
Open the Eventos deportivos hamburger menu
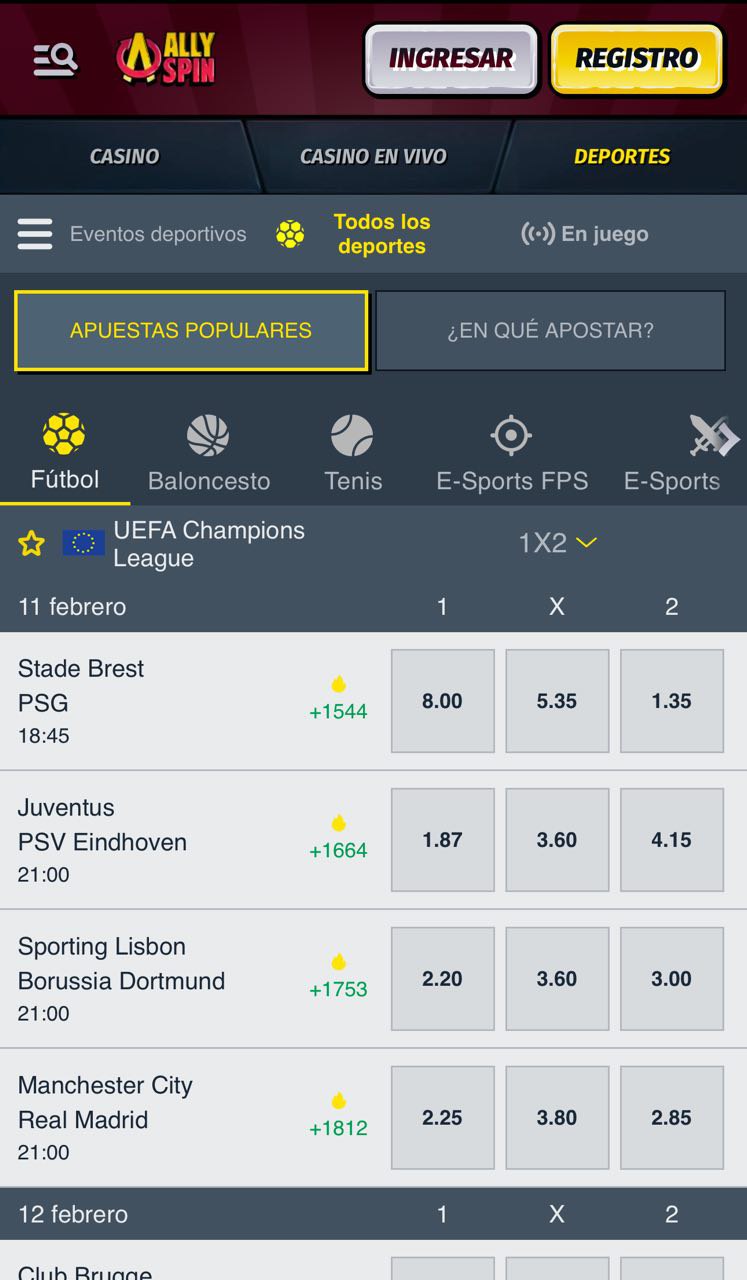pyautogui.click(x=35, y=234)
